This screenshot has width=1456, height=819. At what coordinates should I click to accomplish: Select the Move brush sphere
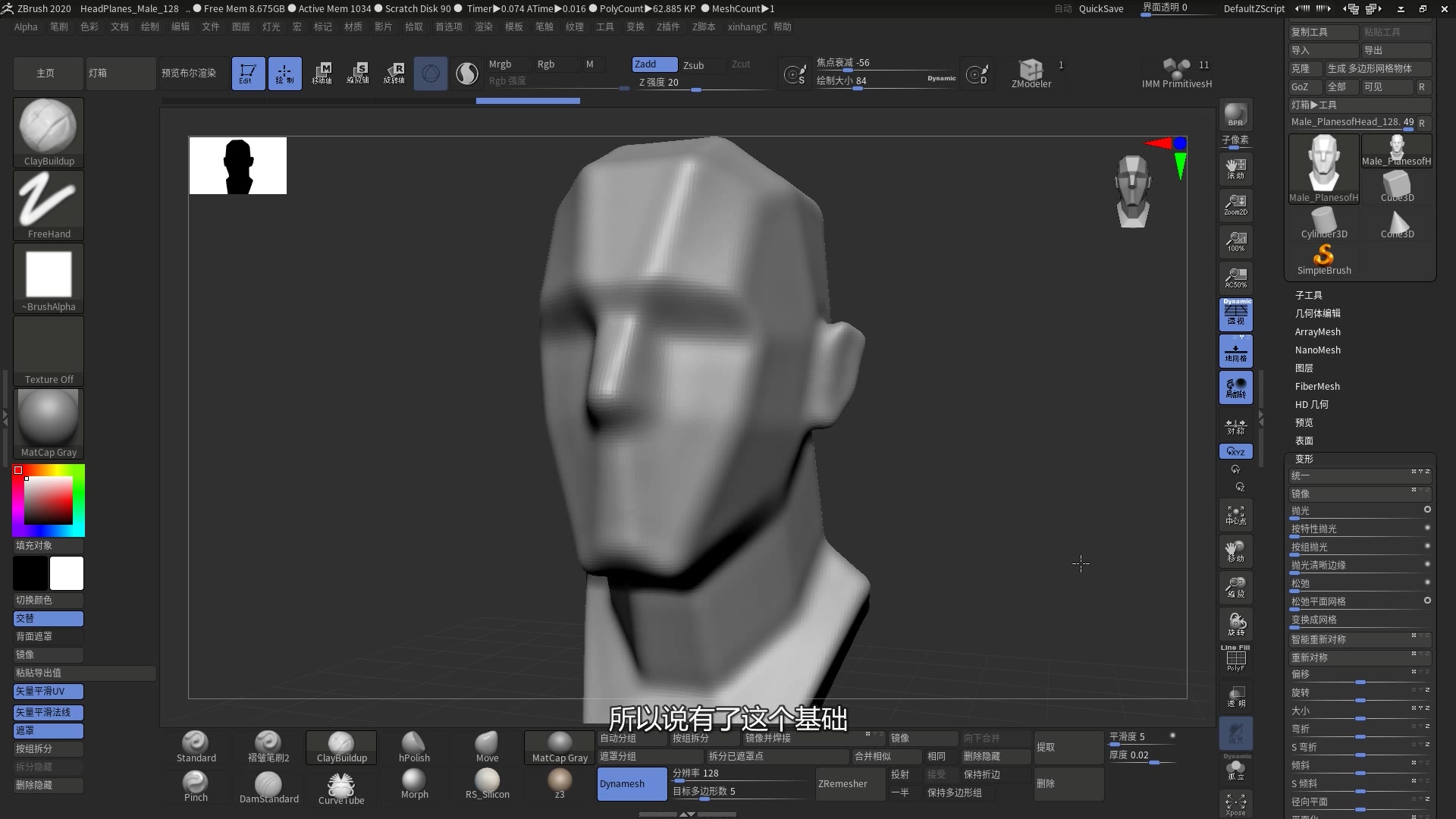coord(487,746)
